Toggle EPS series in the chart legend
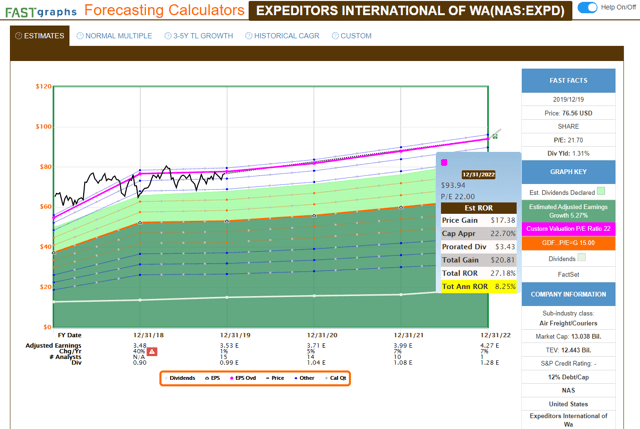This screenshot has width=640, height=429. 213,378
